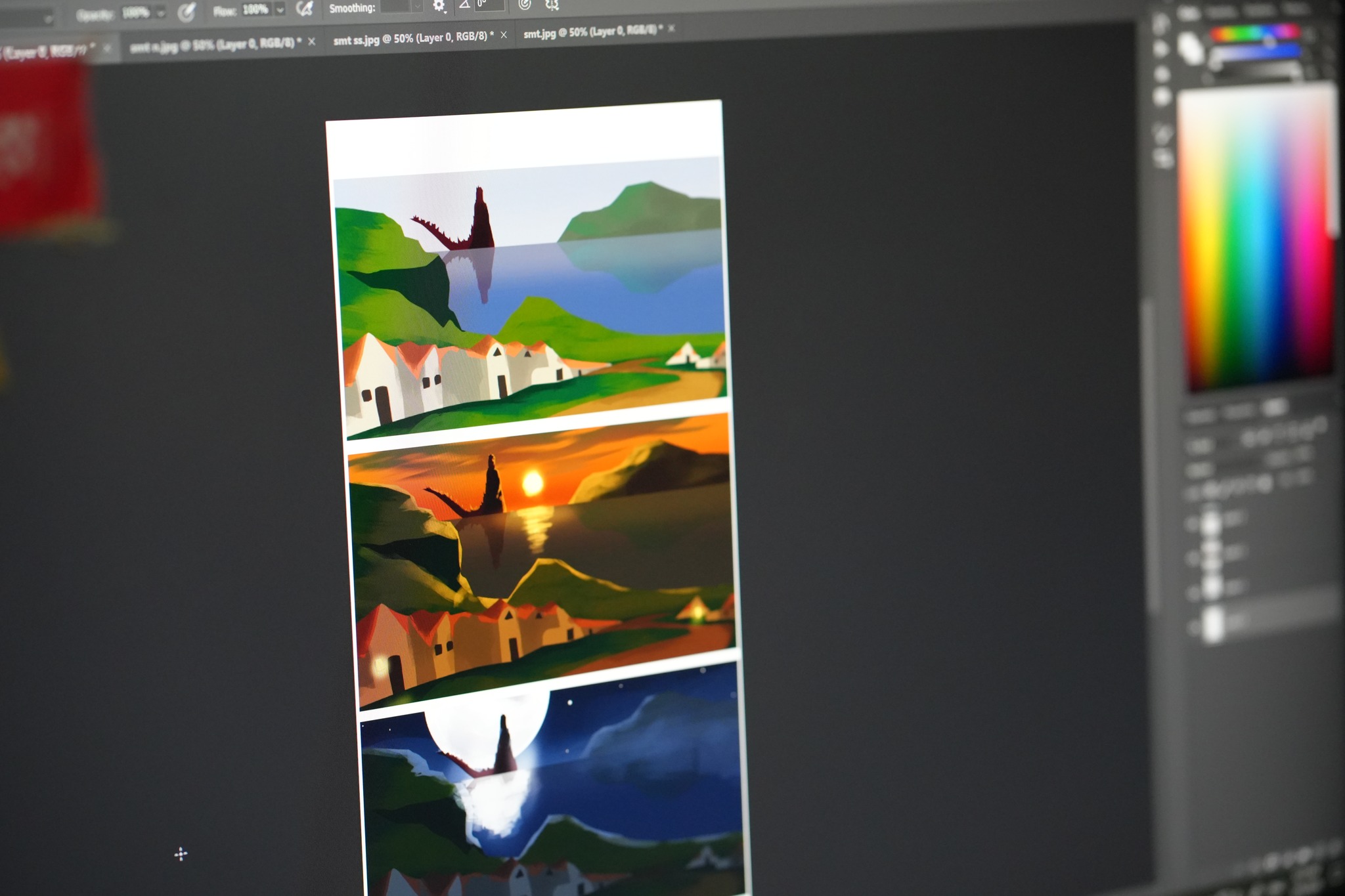
Task: Toggle pressure for size icon
Action: tap(524, 5)
